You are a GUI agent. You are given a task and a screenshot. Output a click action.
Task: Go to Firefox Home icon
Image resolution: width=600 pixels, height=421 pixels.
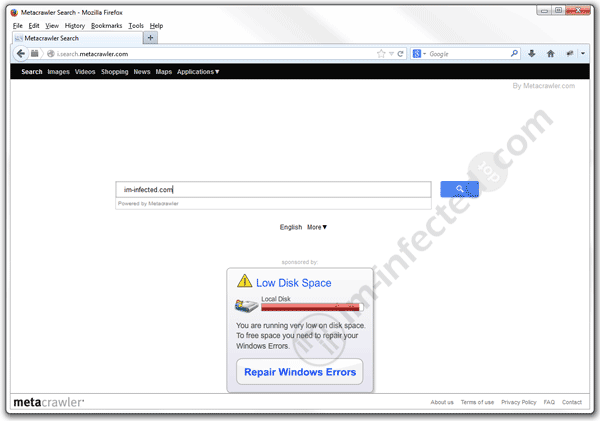pos(551,53)
